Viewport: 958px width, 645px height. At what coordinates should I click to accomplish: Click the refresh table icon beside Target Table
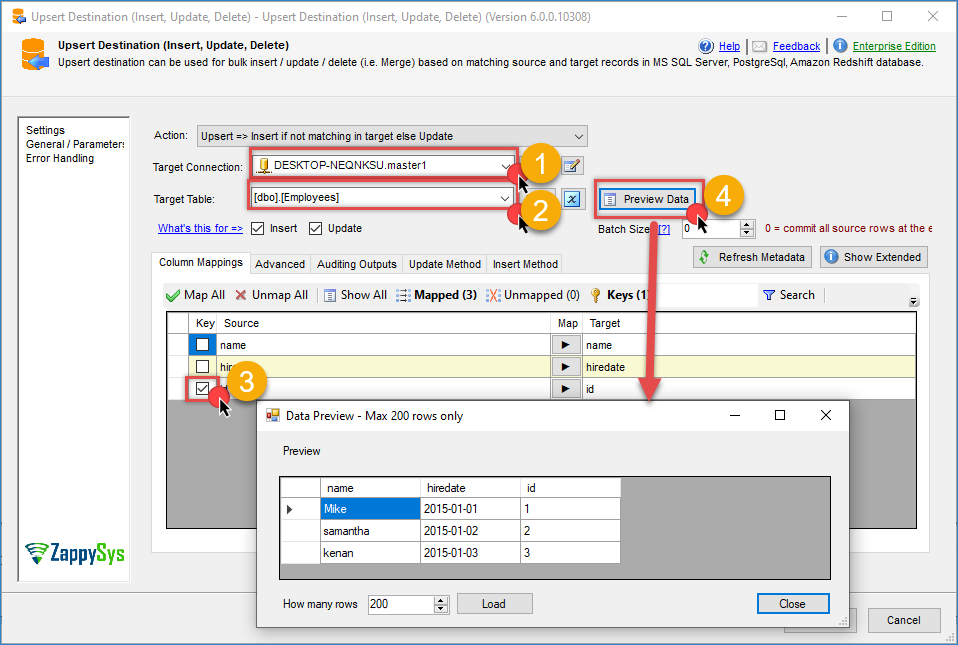[x=572, y=199]
